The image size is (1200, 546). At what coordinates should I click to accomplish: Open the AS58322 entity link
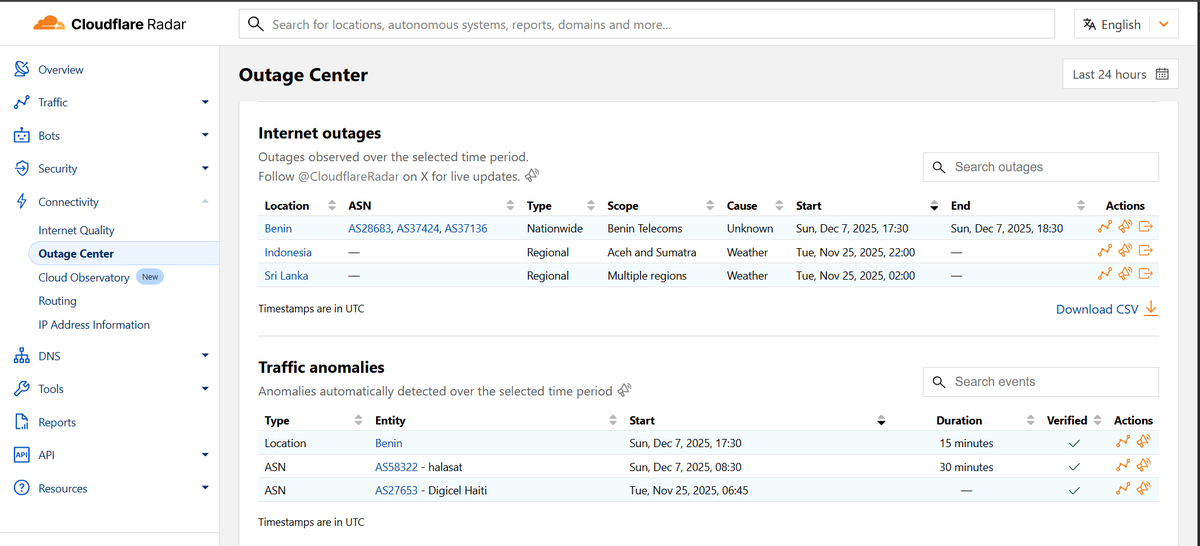tap(397, 467)
